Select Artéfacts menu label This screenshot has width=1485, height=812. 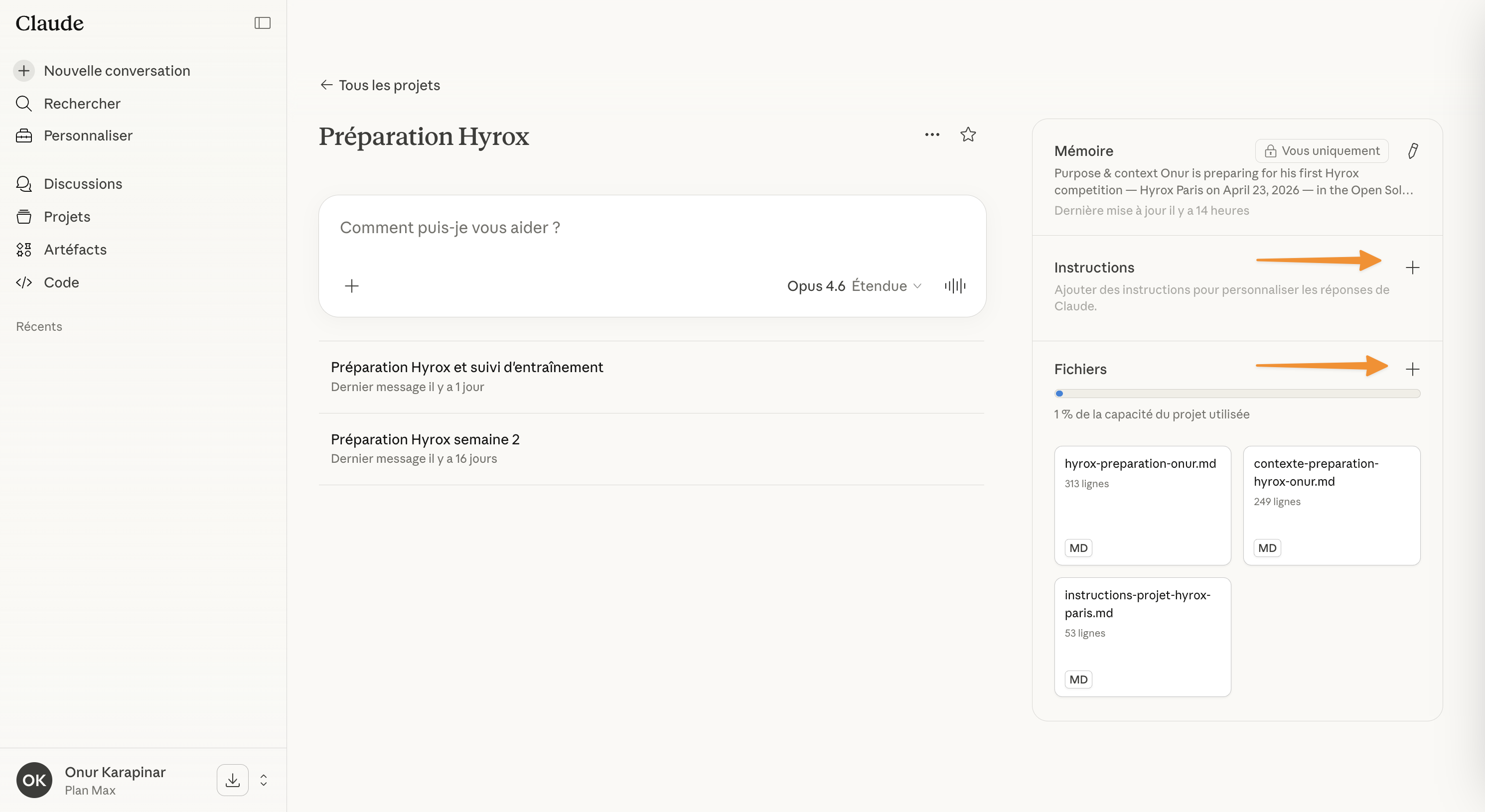coord(75,250)
